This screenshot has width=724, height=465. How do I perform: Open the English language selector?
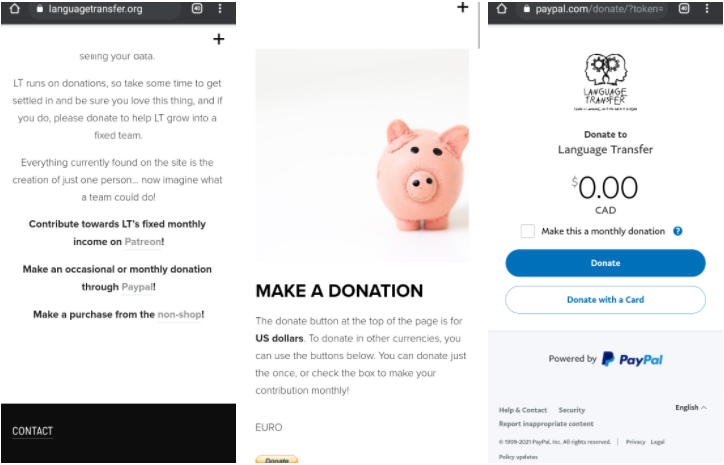coord(691,407)
